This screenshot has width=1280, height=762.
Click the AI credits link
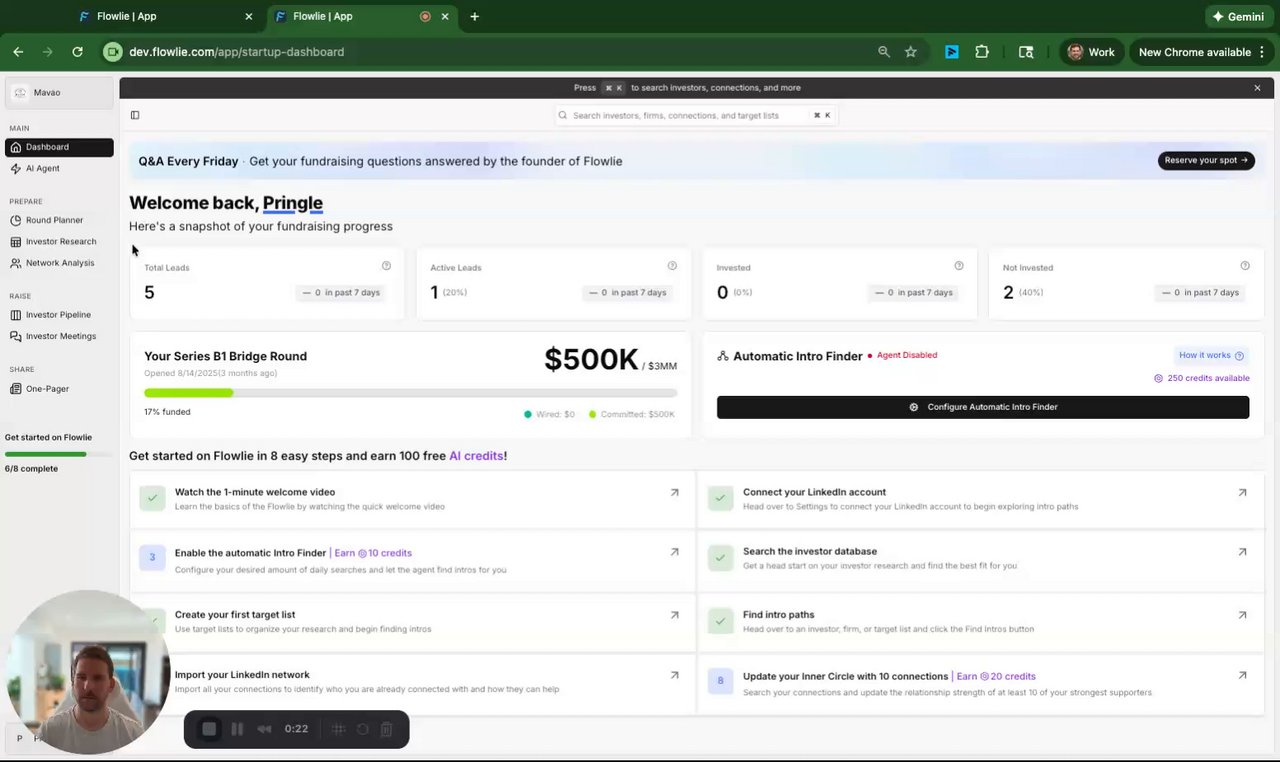click(x=476, y=456)
